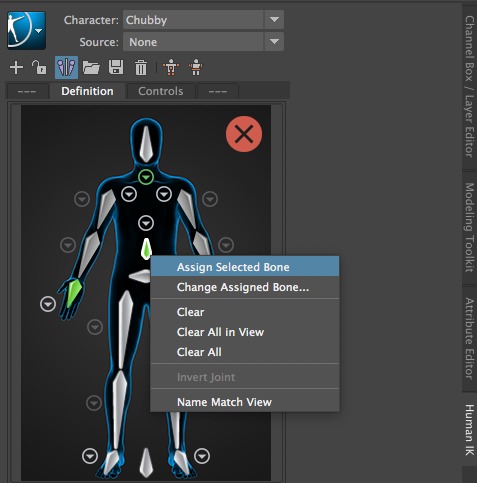Open the Attribute Editor side tab
Viewport: 477px width, 483px height.
(x=469, y=338)
